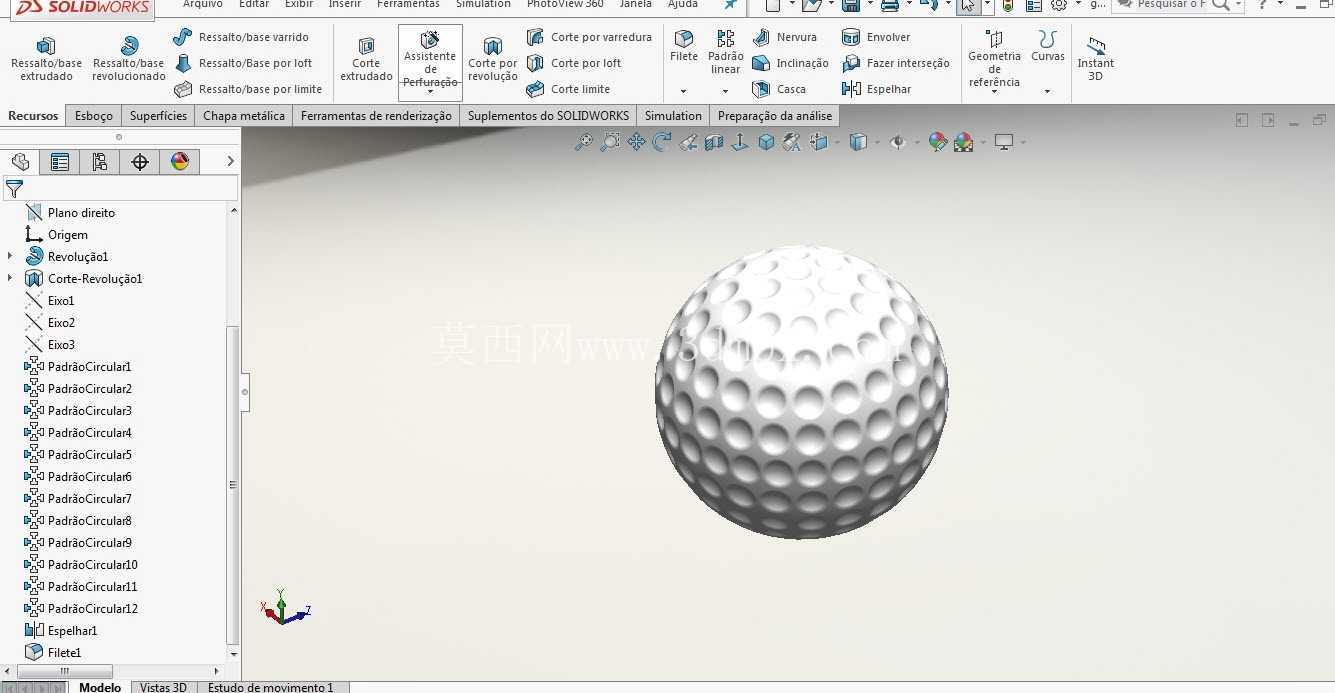Expand the Revolução1 feature tree node
The height and width of the screenshot is (693, 1335).
click(x=10, y=257)
